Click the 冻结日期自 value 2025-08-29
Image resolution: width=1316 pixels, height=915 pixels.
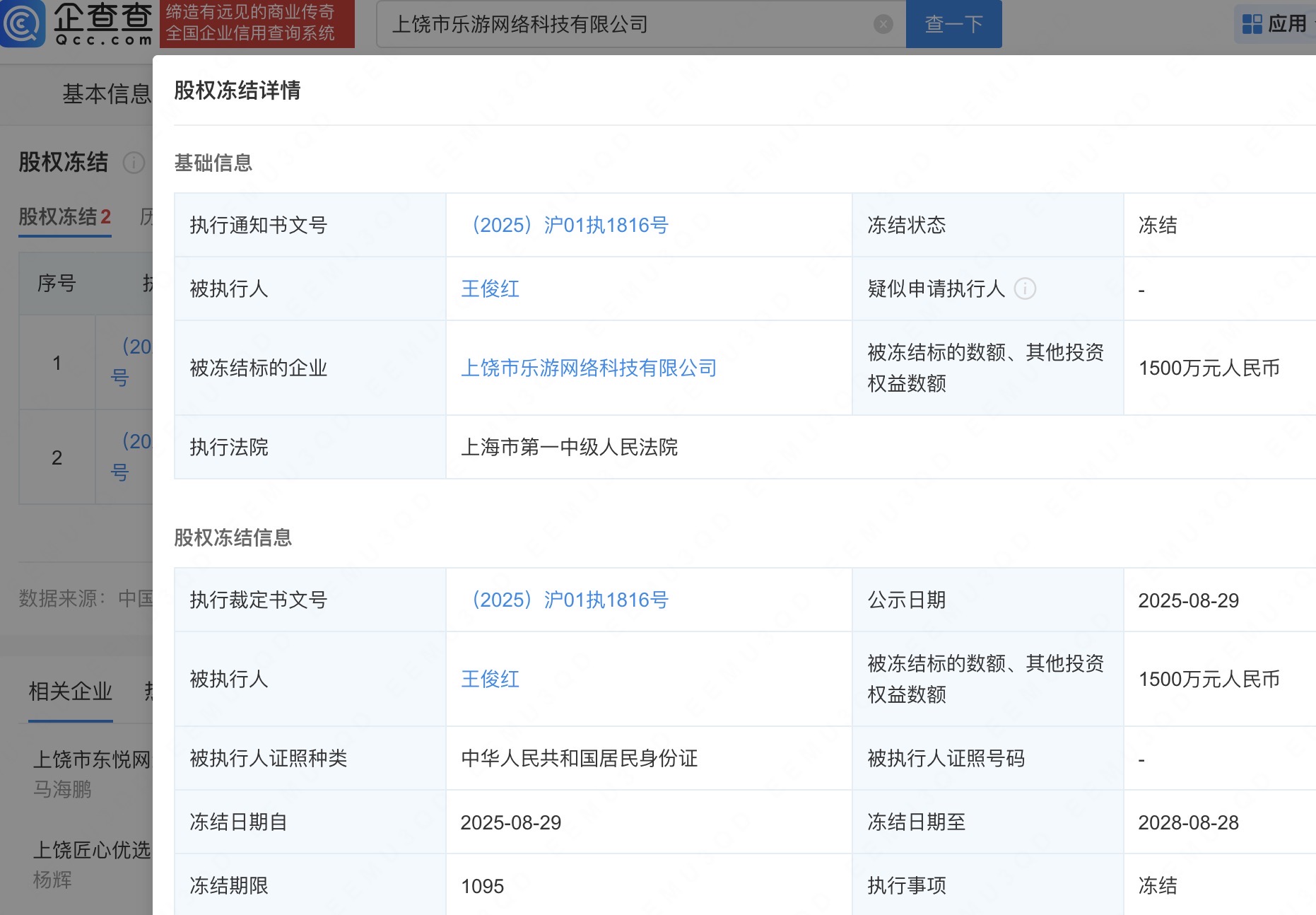click(511, 822)
